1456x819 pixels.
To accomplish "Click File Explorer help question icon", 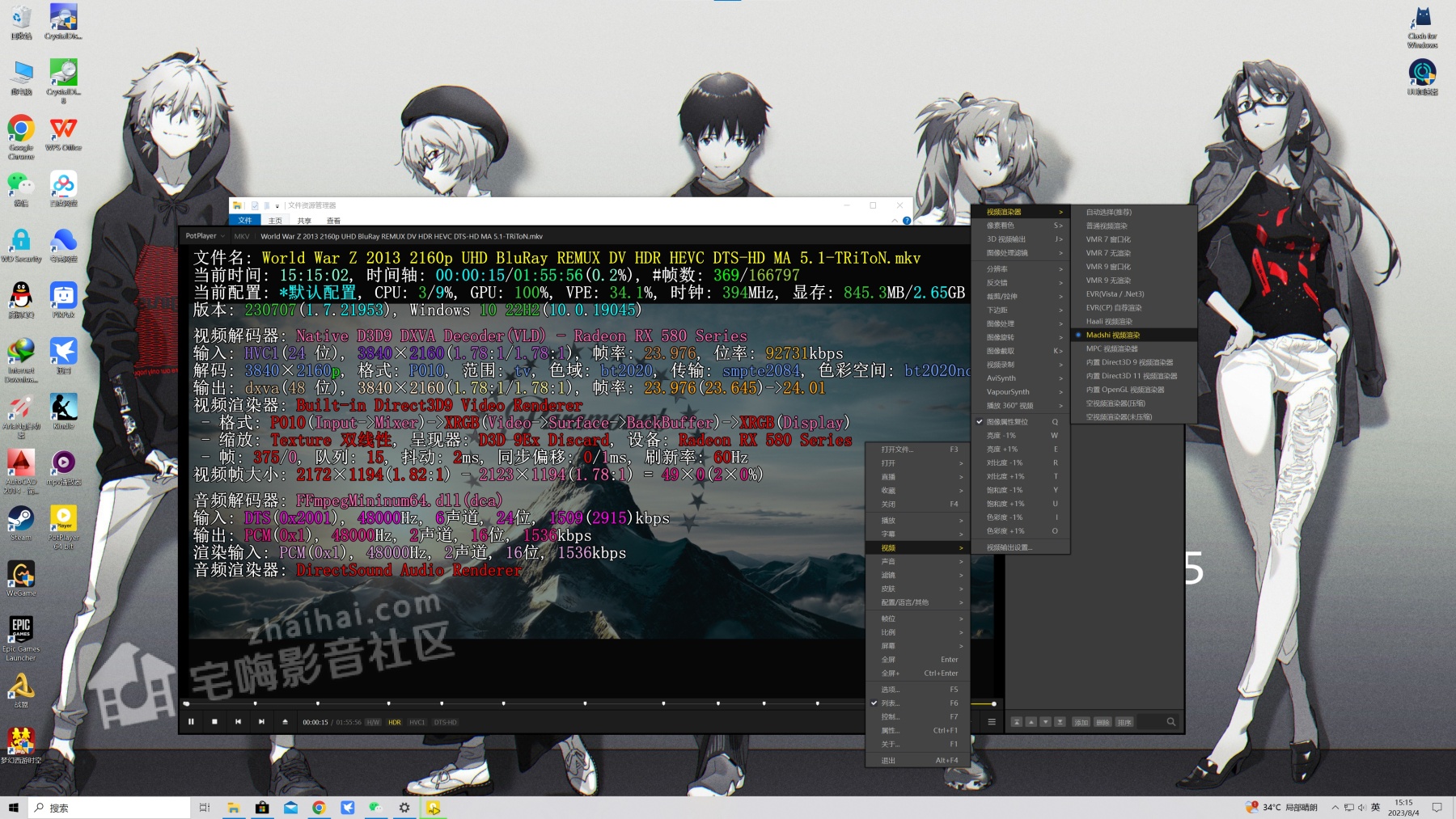I will pyautogui.click(x=907, y=221).
